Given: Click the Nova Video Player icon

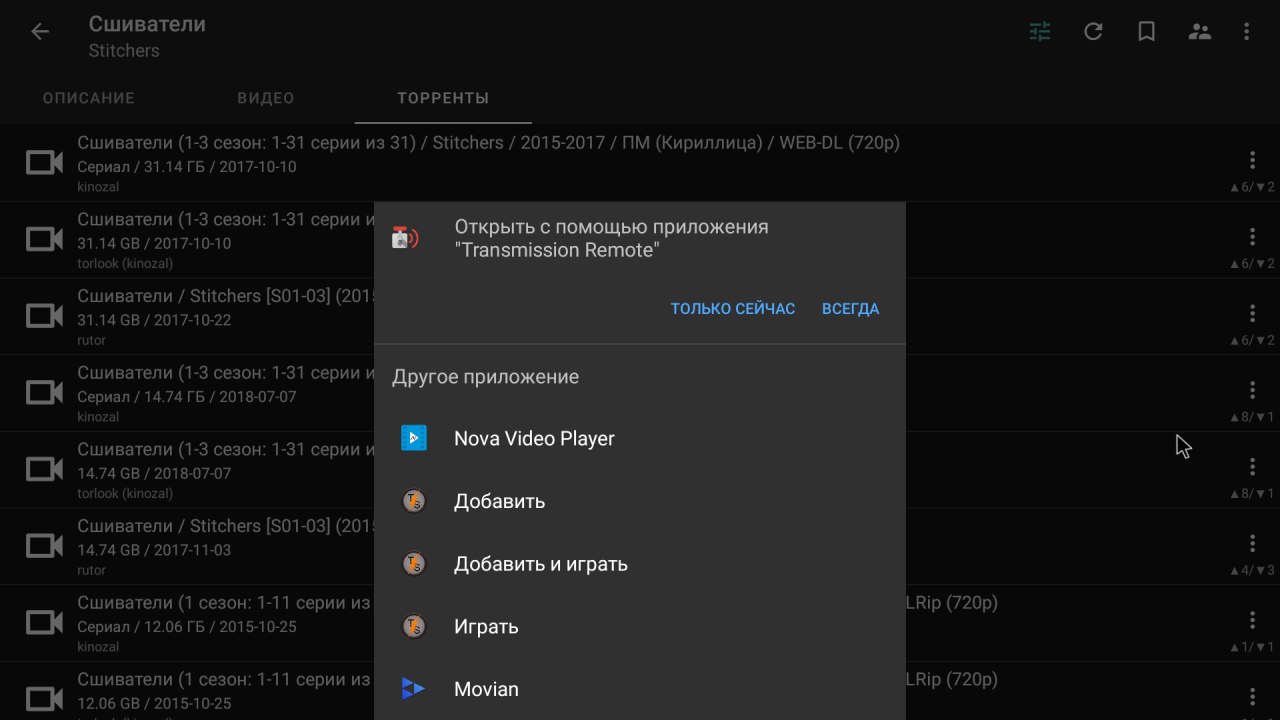Looking at the screenshot, I should 414,438.
